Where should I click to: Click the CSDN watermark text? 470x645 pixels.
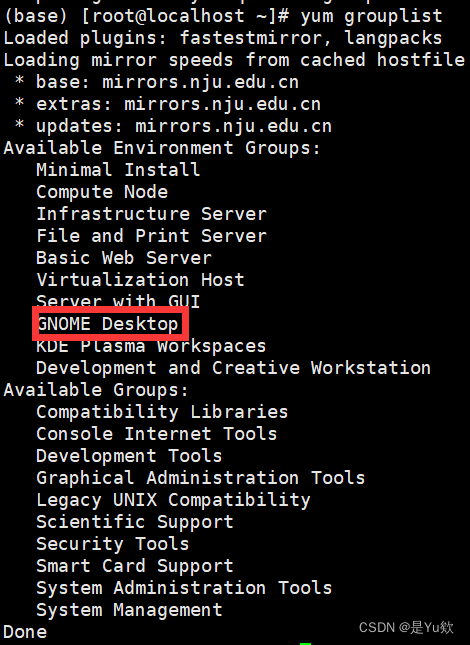tap(406, 627)
